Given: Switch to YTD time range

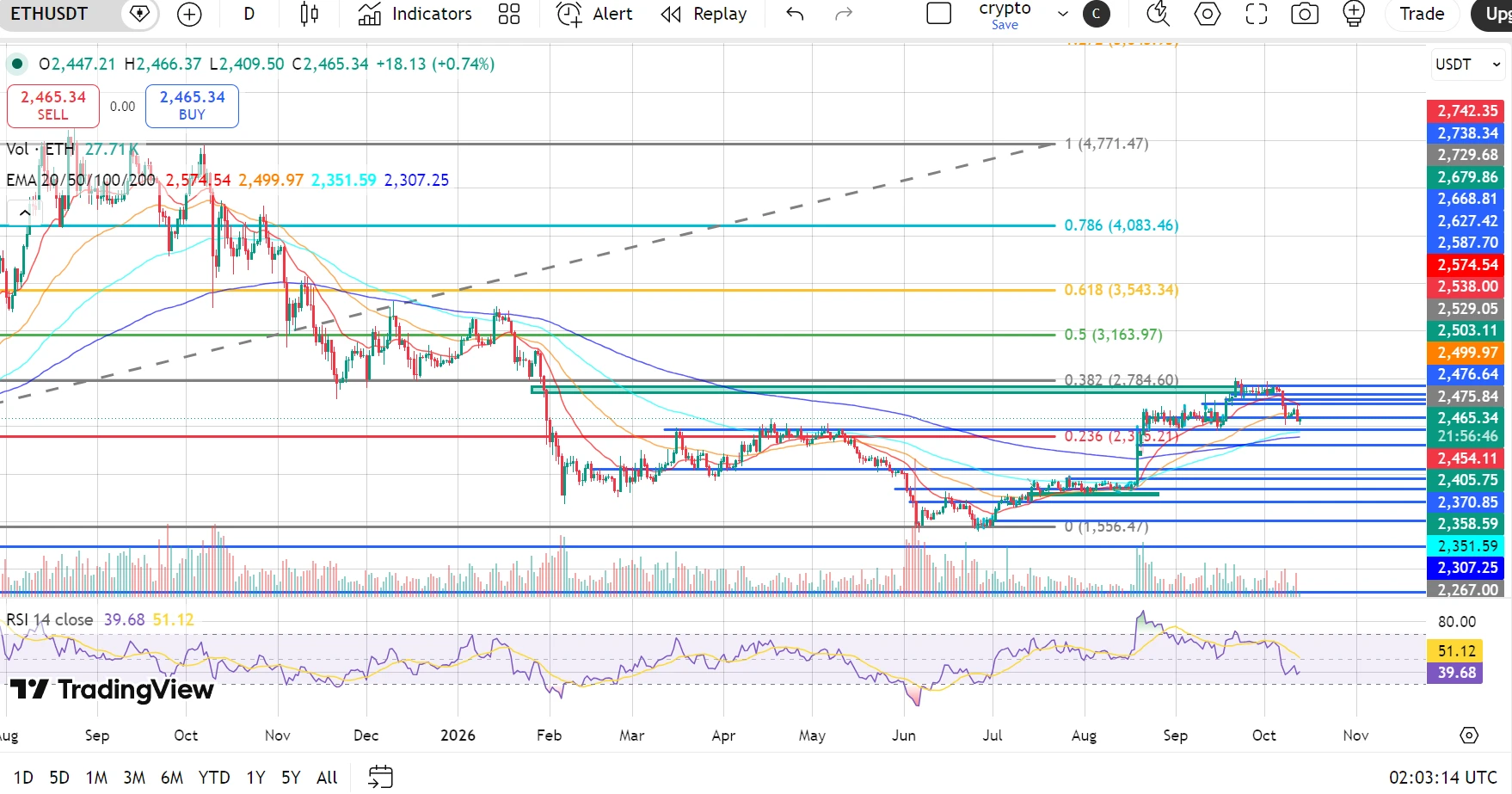Looking at the screenshot, I should pos(214,778).
